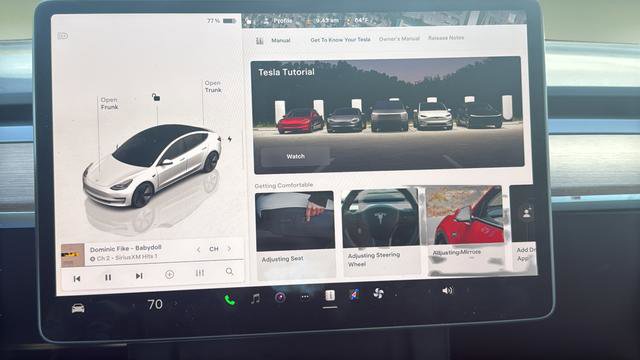Tap the 70 degree temperature setting

click(x=155, y=304)
